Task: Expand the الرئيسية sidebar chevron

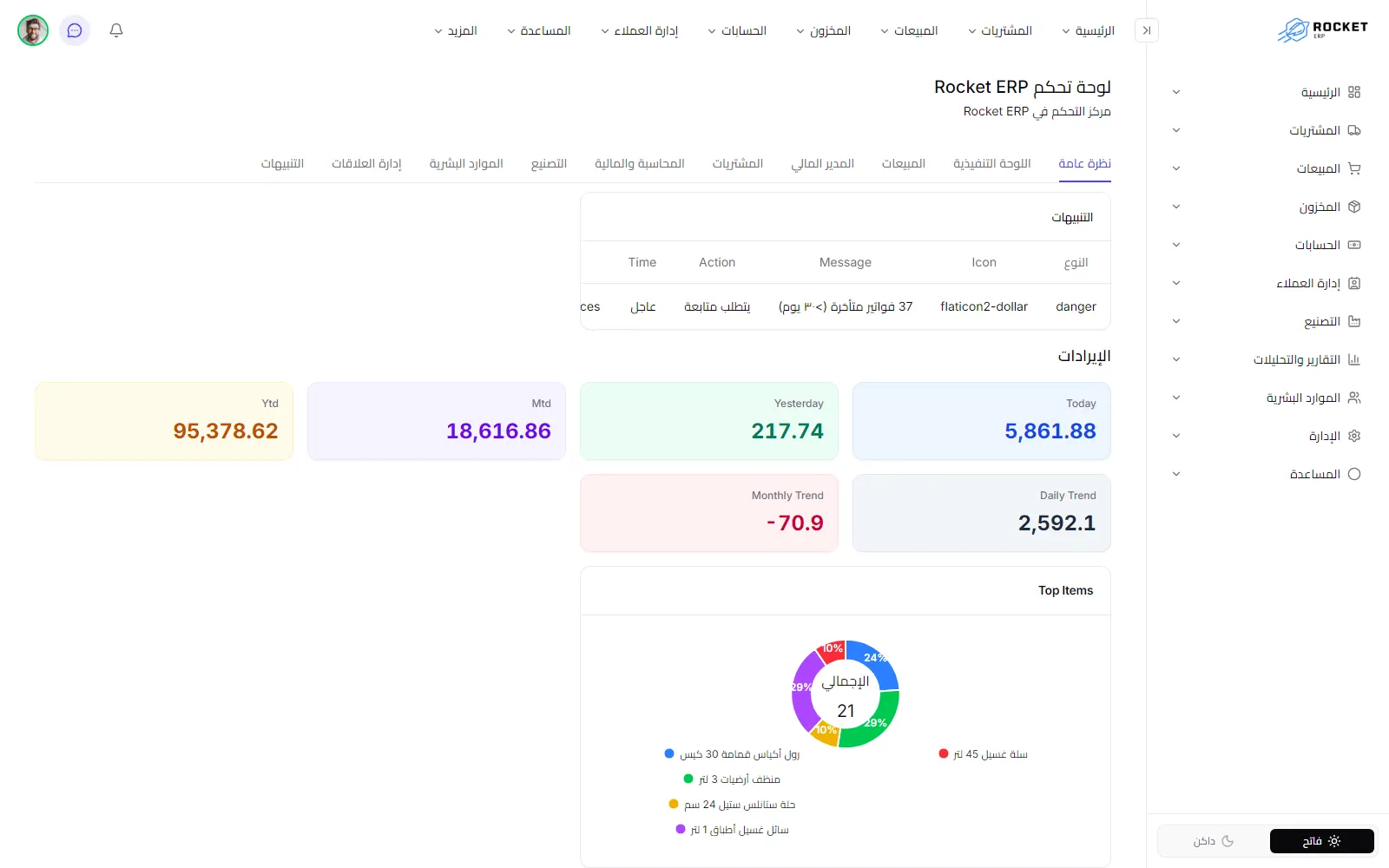Action: tap(1176, 92)
